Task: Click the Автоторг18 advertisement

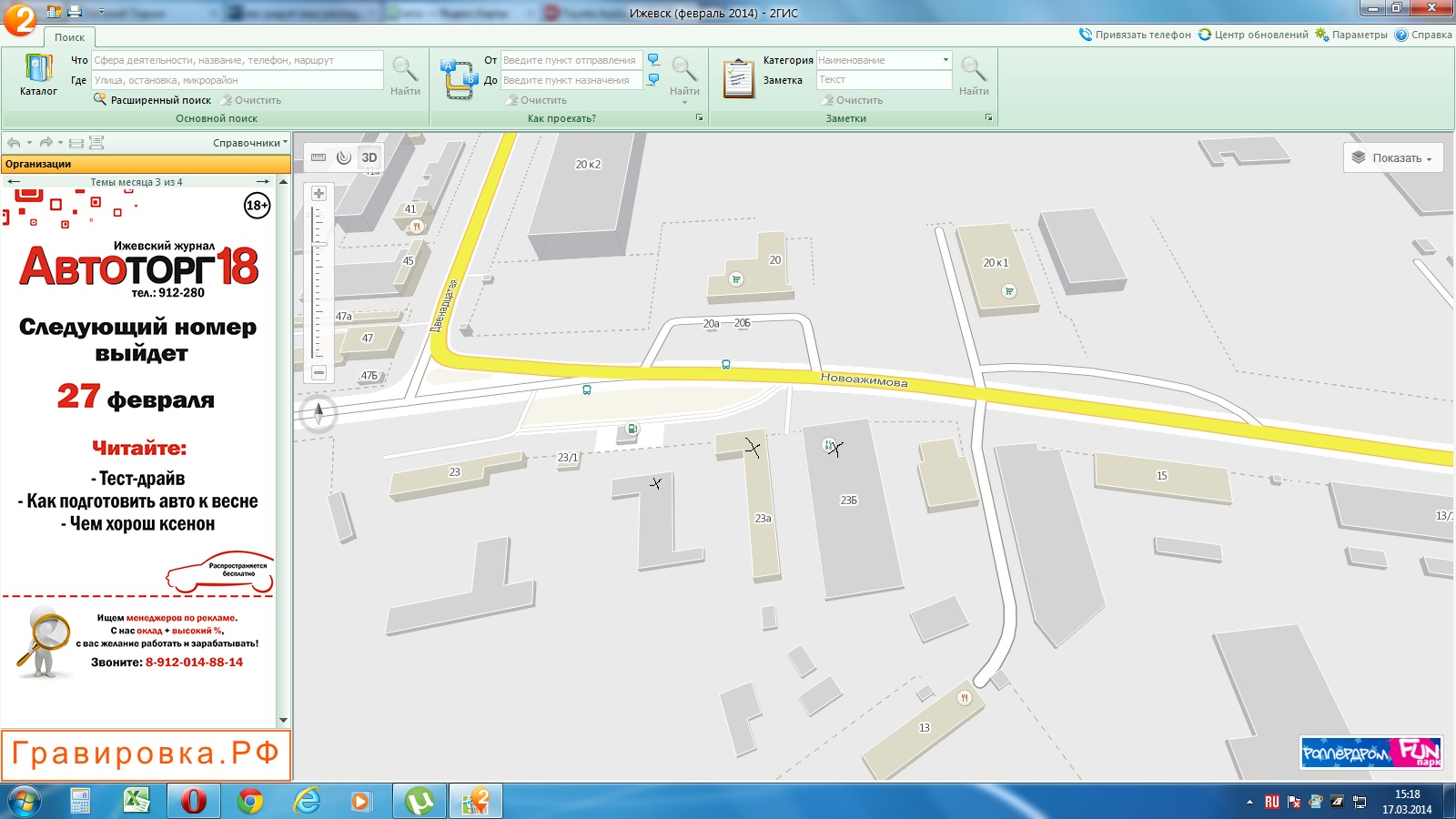Action: tap(138, 391)
